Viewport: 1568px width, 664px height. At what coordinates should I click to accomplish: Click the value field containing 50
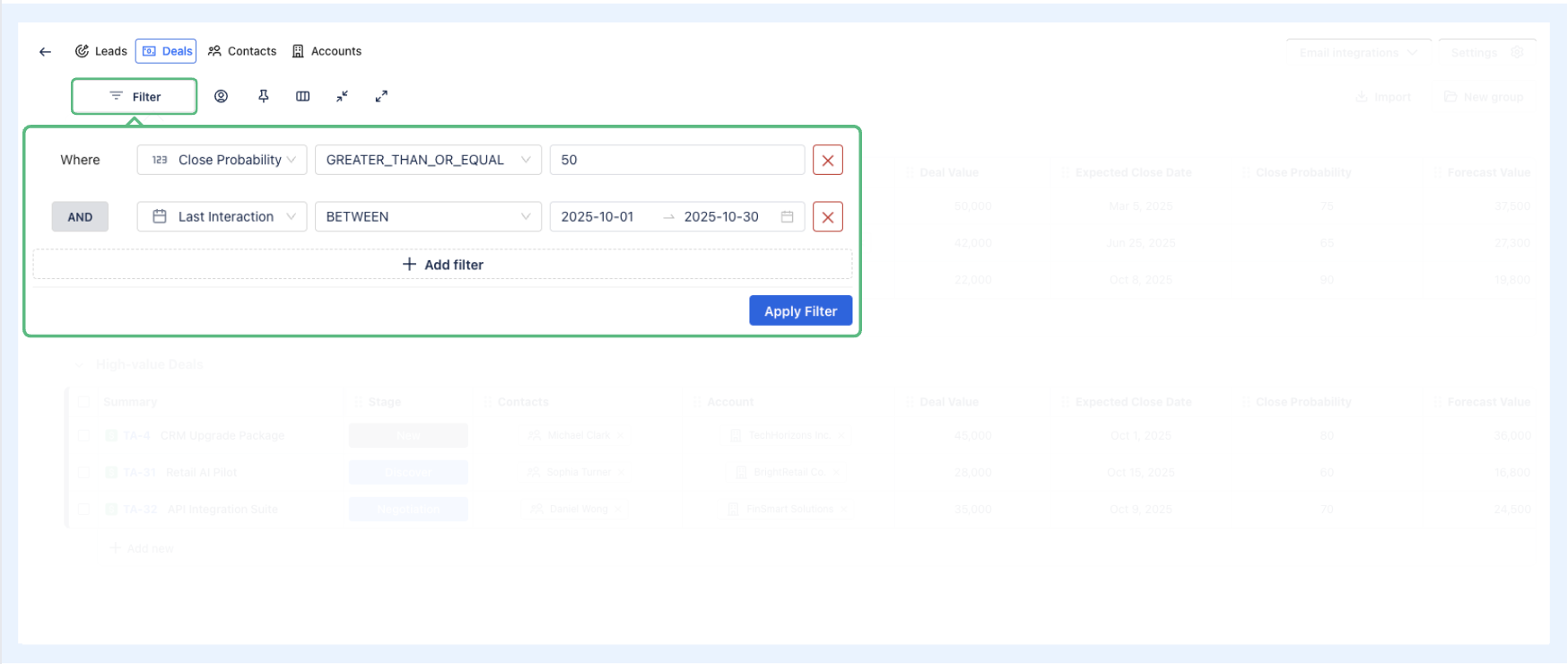[676, 160]
